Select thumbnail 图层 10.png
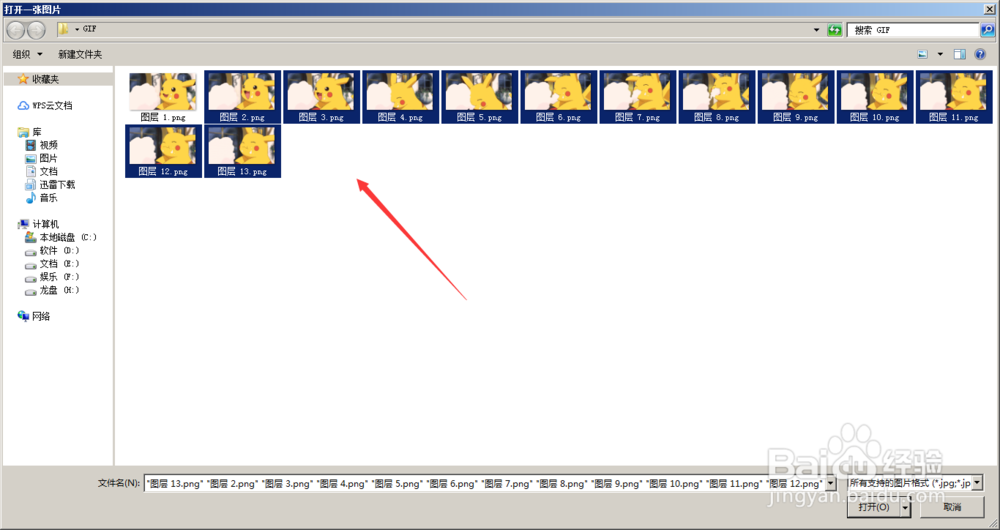This screenshot has height=530, width=1000. 875,97
